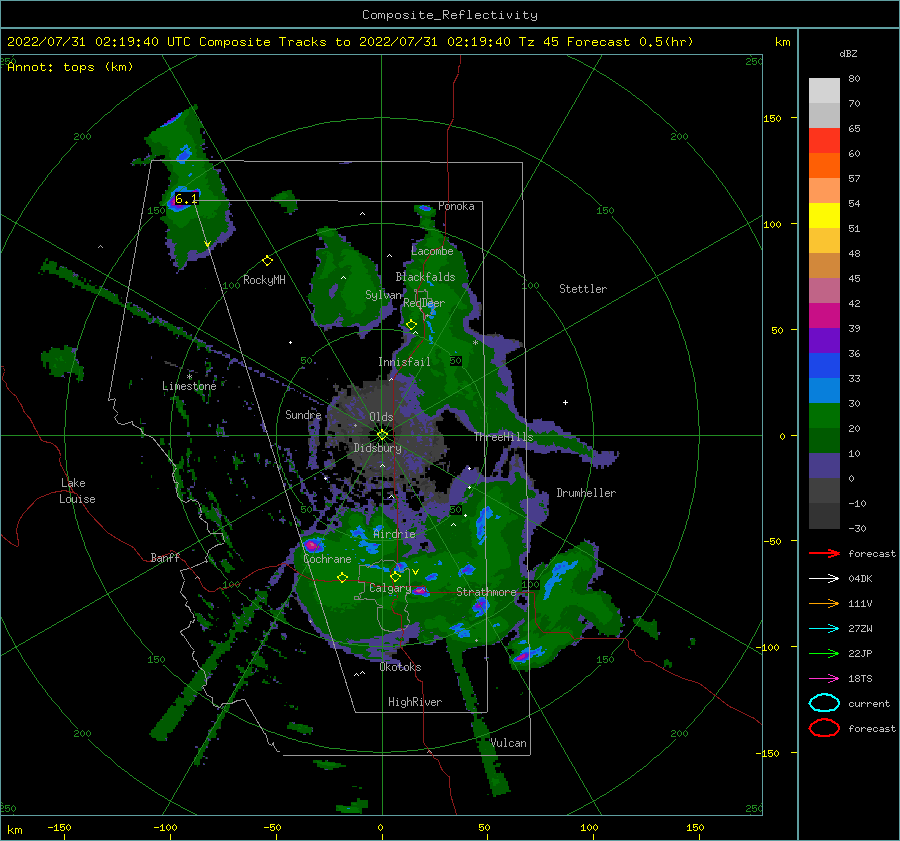This screenshot has height=841, width=900.
Task: Click the green 22JP arrow legend icon
Action: coord(824,653)
